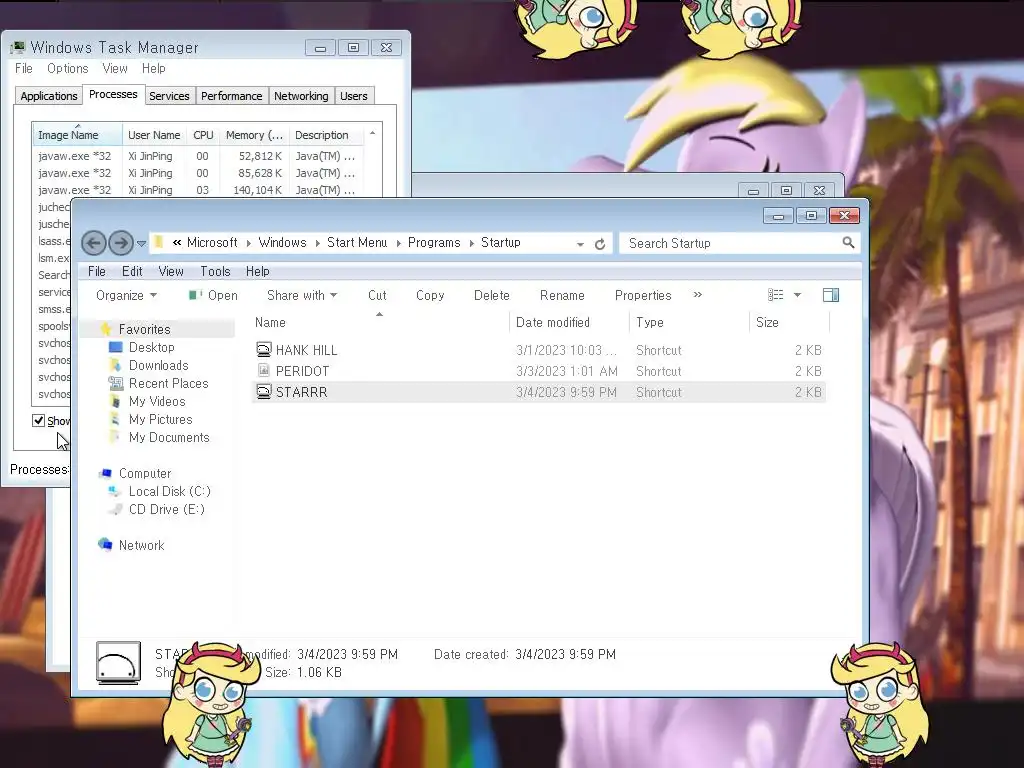Sort by CPU column in Task Manager
The width and height of the screenshot is (1024, 768).
203,135
